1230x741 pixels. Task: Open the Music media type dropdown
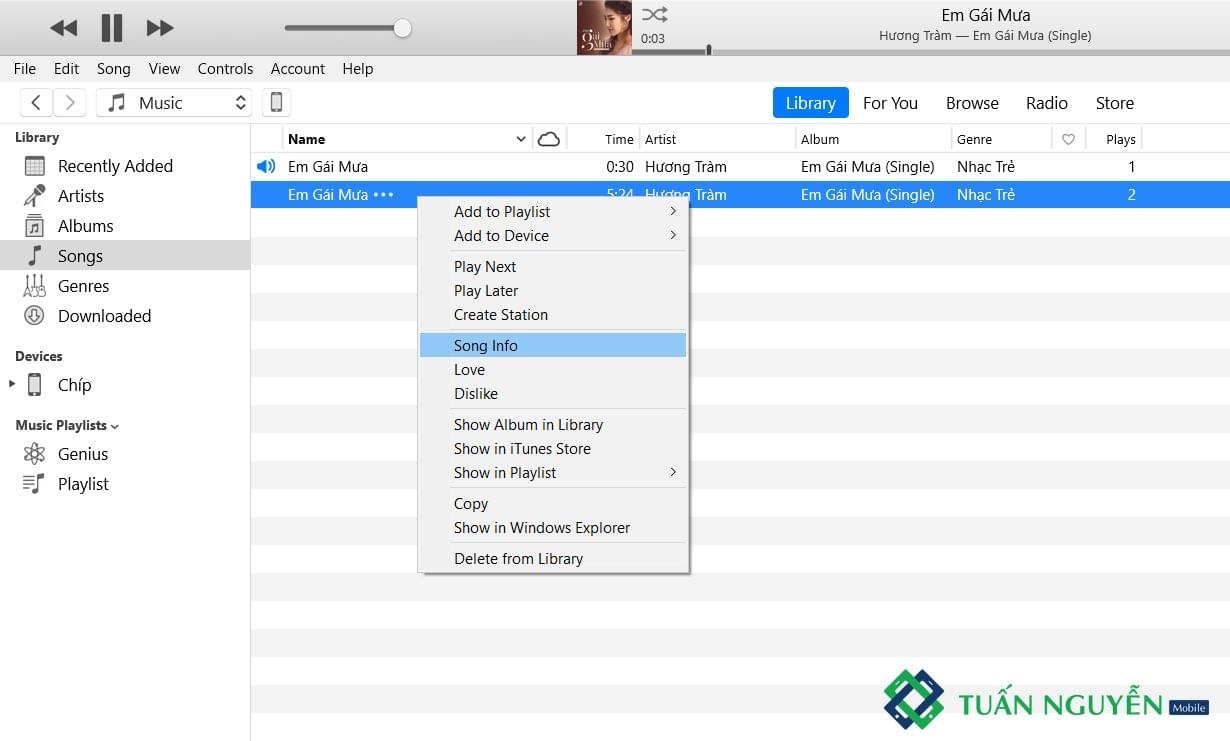tap(176, 102)
